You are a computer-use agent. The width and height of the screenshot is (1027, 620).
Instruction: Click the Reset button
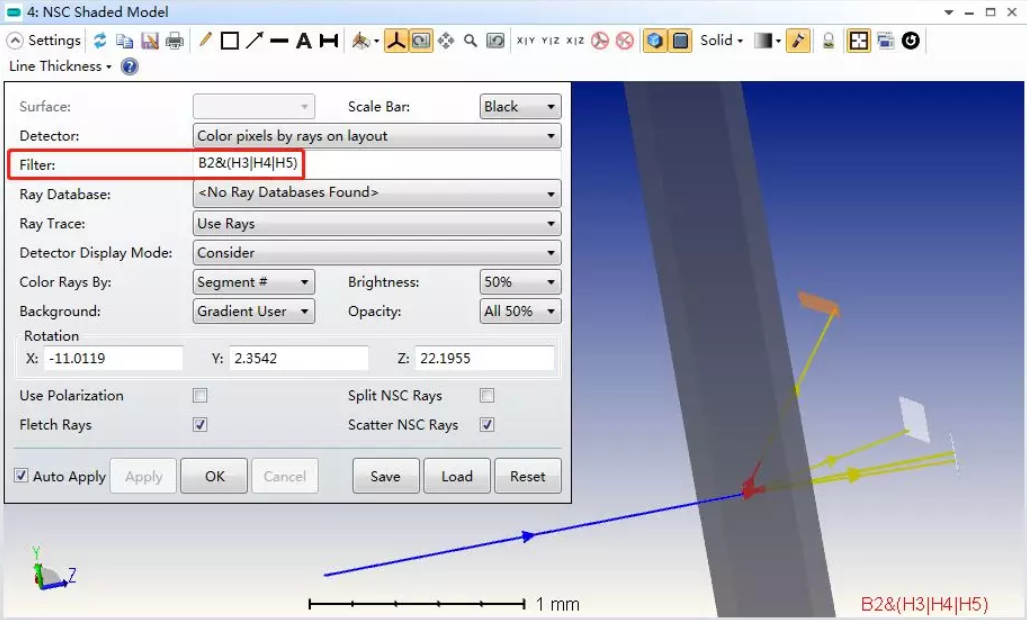(x=527, y=476)
